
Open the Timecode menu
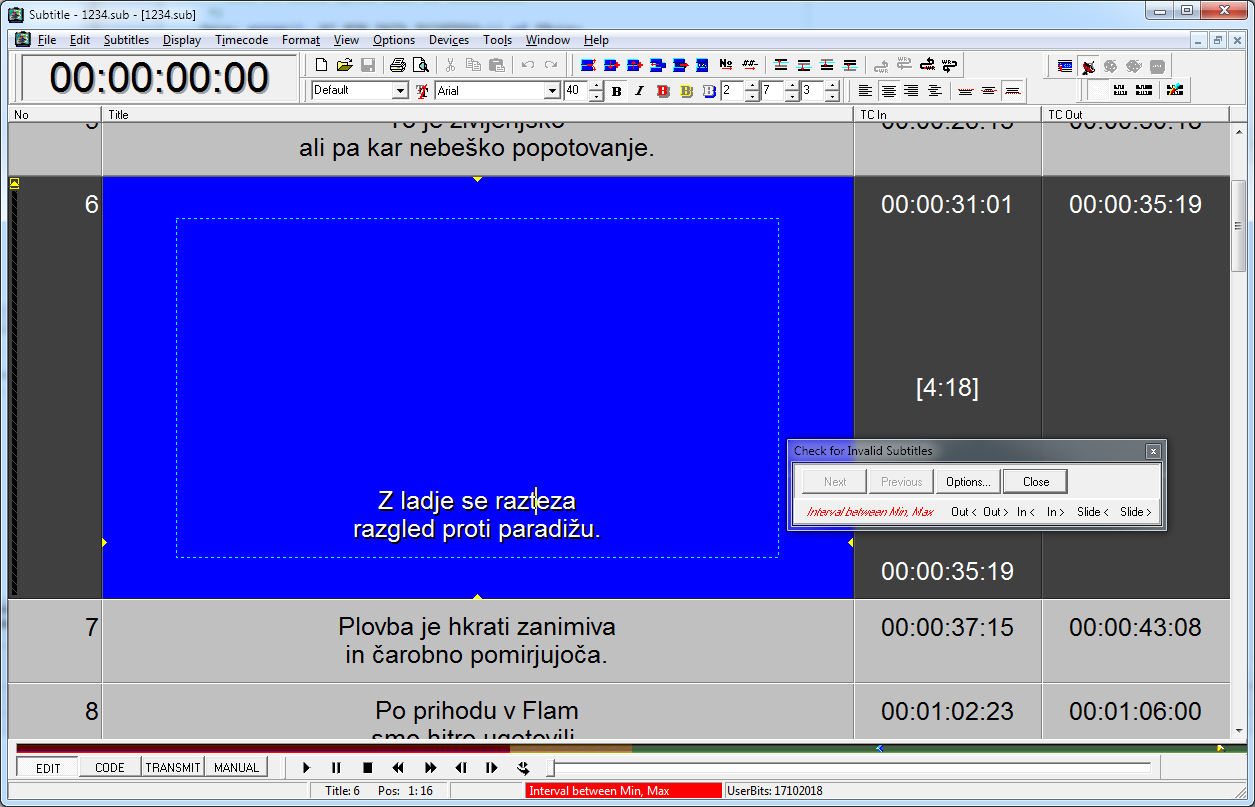(x=241, y=40)
